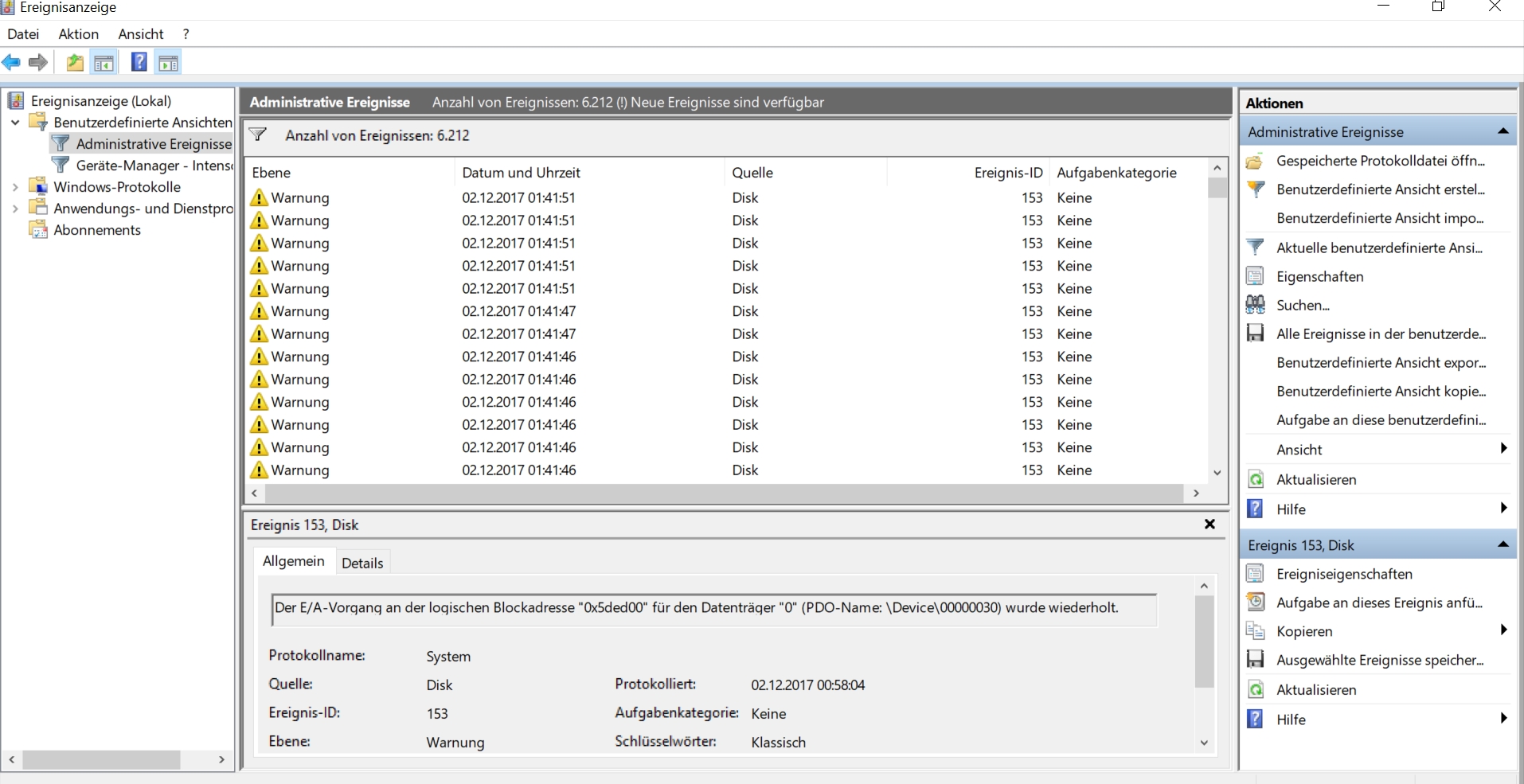The height and width of the screenshot is (784, 1524).
Task: Sort by Ereignis-ID column header
Action: (x=968, y=173)
